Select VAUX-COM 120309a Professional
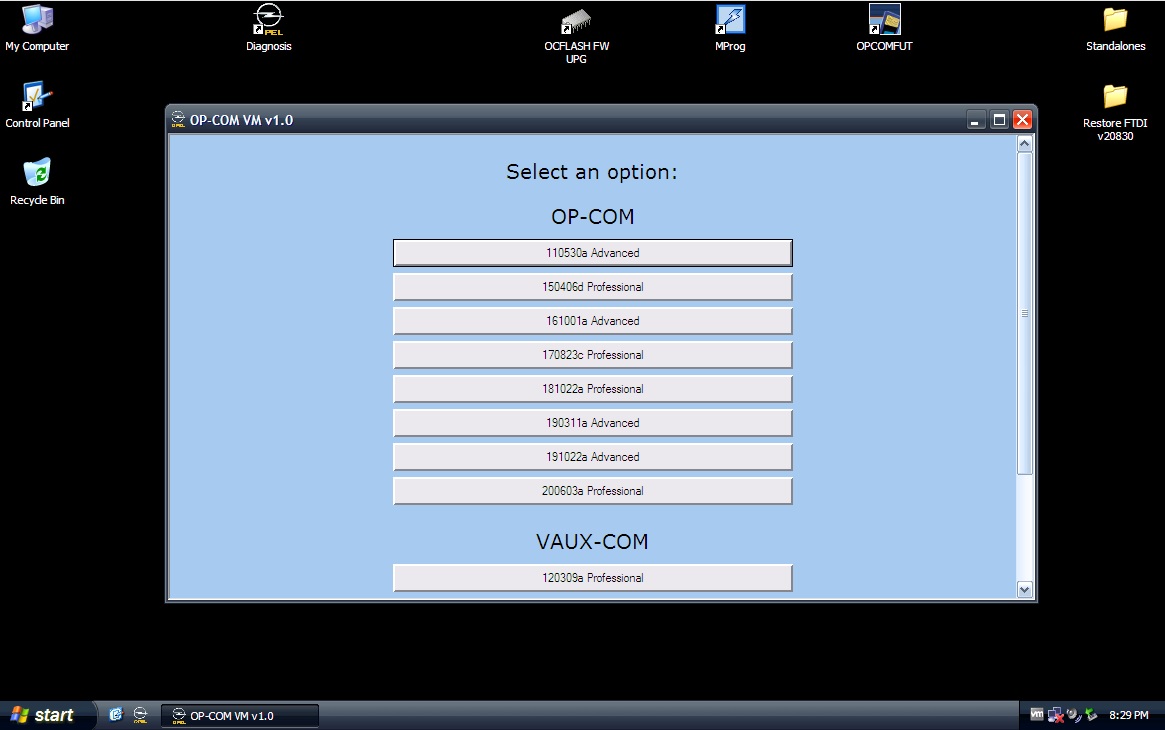 592,578
